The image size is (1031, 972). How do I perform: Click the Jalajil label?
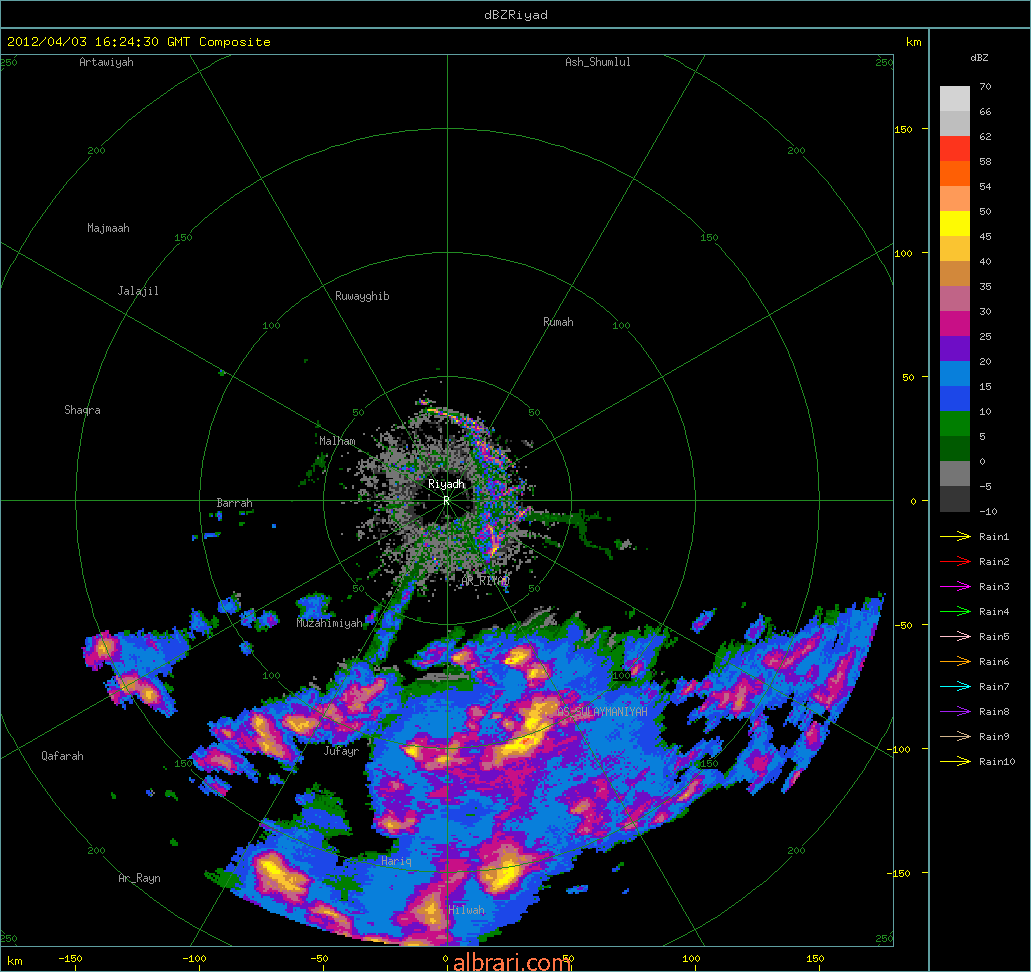click(138, 291)
